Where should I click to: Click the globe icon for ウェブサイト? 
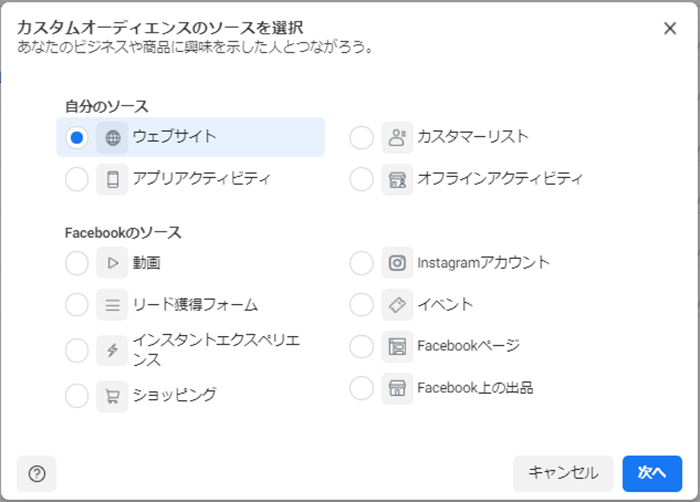112,138
